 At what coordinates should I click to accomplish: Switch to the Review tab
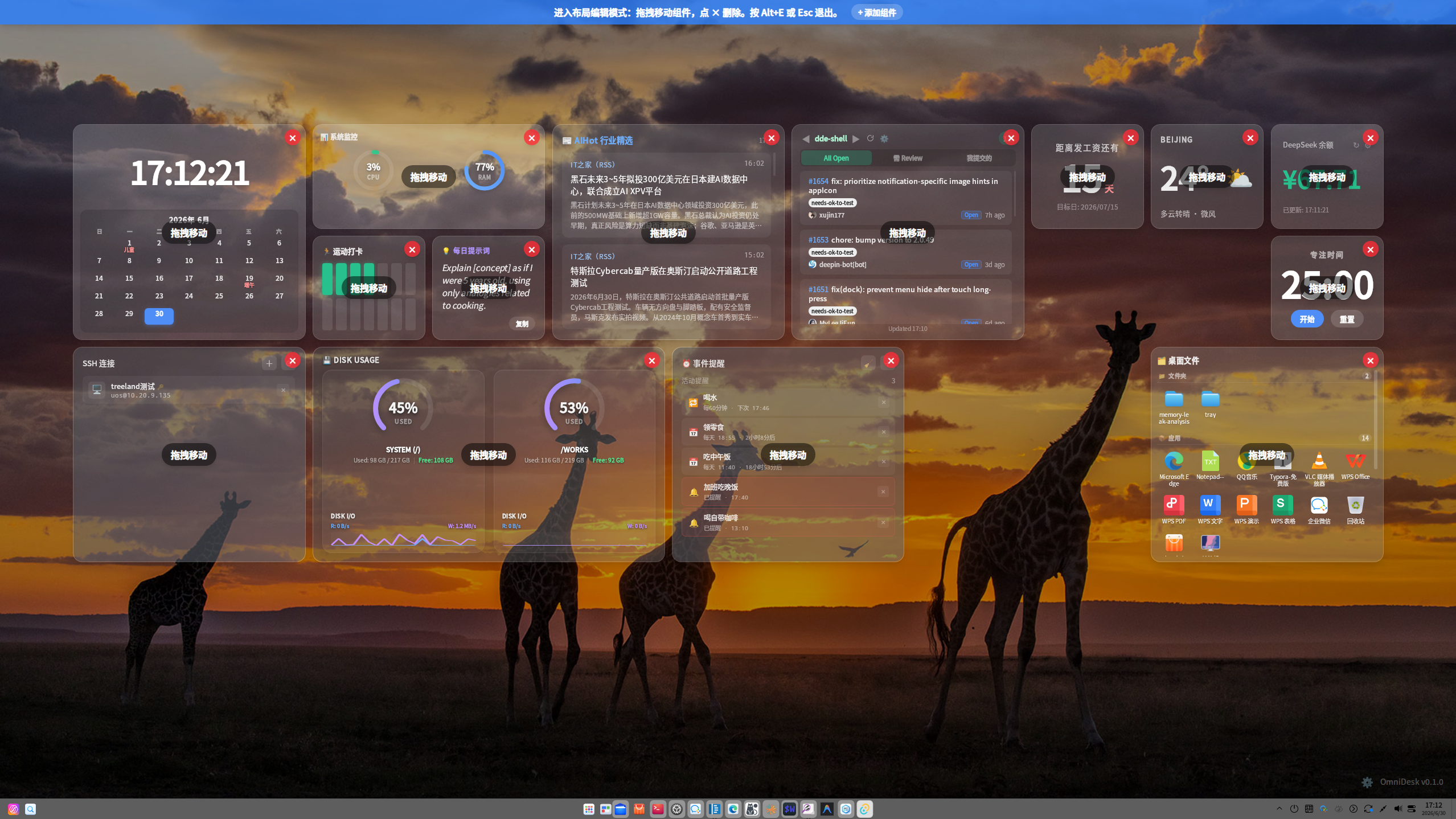908,158
